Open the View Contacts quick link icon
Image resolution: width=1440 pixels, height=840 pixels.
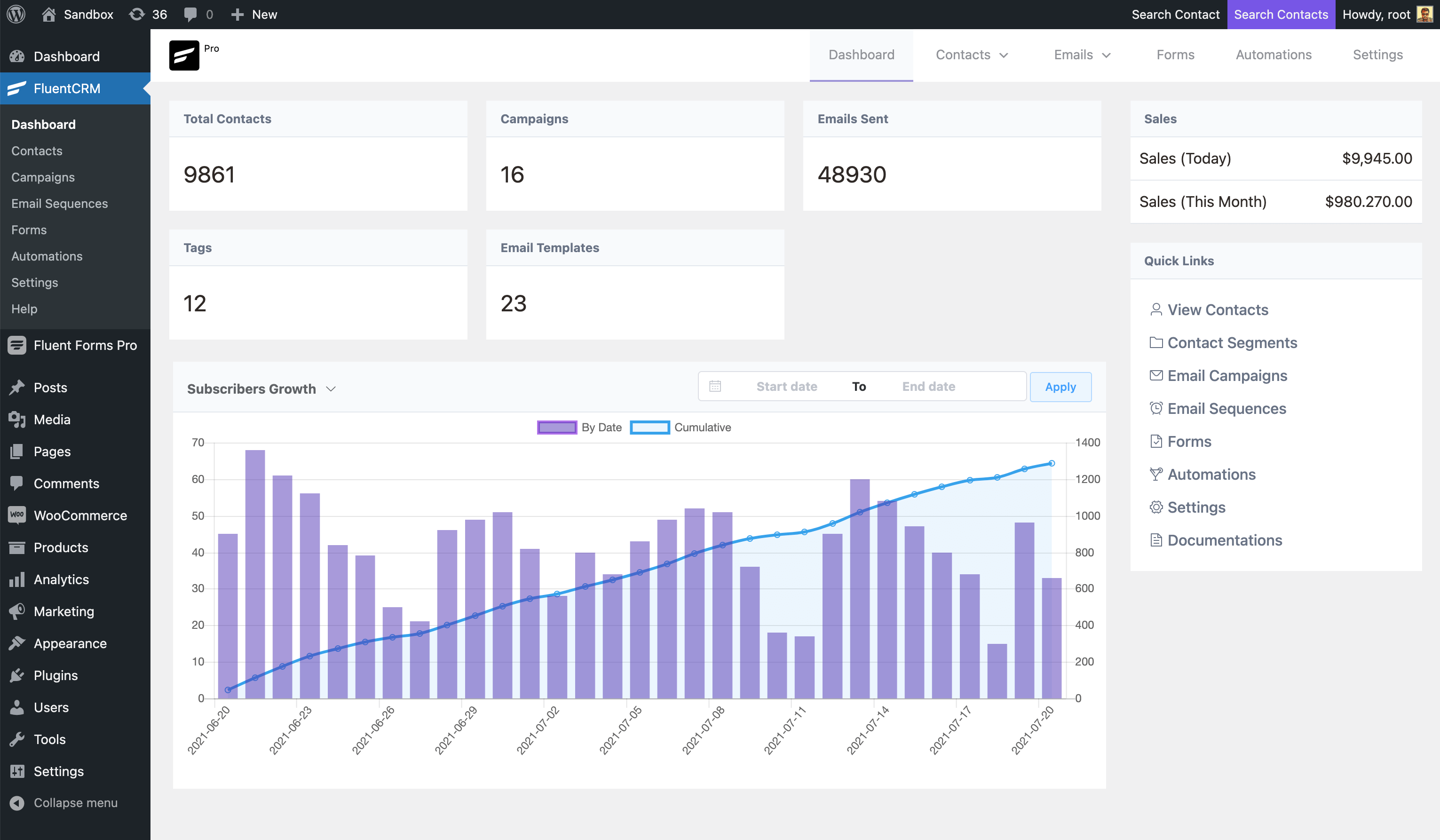(1157, 309)
